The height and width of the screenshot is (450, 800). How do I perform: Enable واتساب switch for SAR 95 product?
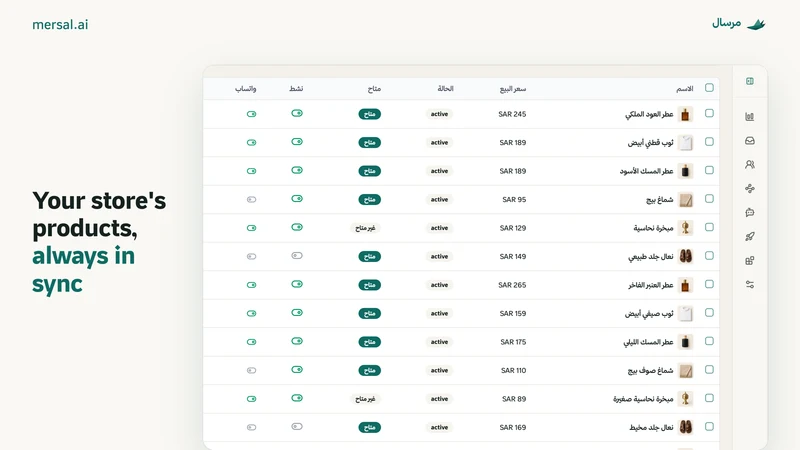coord(252,199)
